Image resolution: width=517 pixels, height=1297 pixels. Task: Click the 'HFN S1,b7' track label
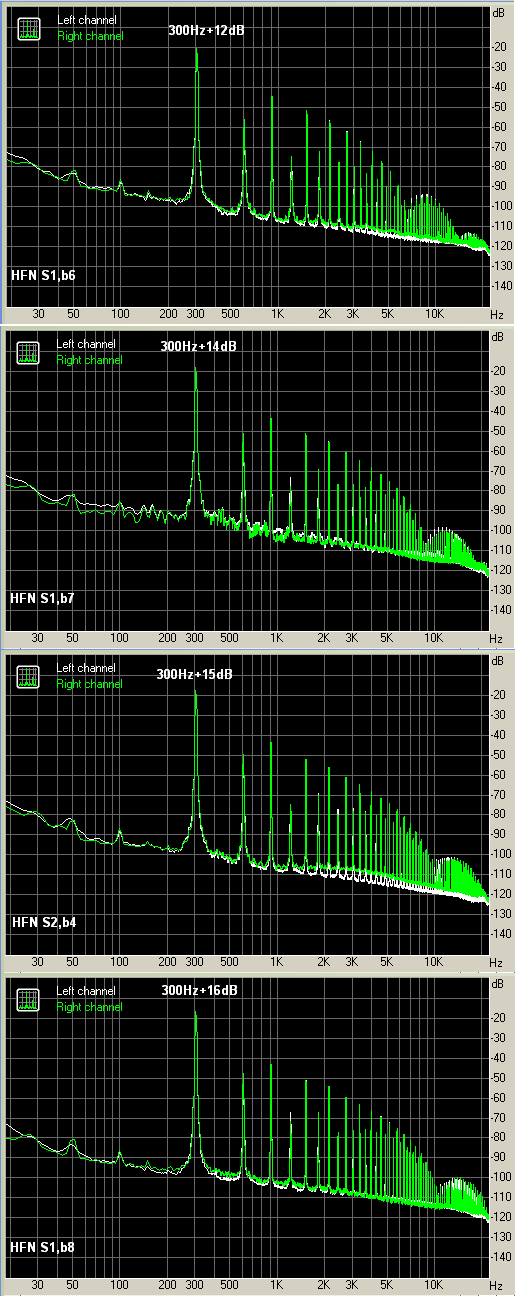coord(41,597)
